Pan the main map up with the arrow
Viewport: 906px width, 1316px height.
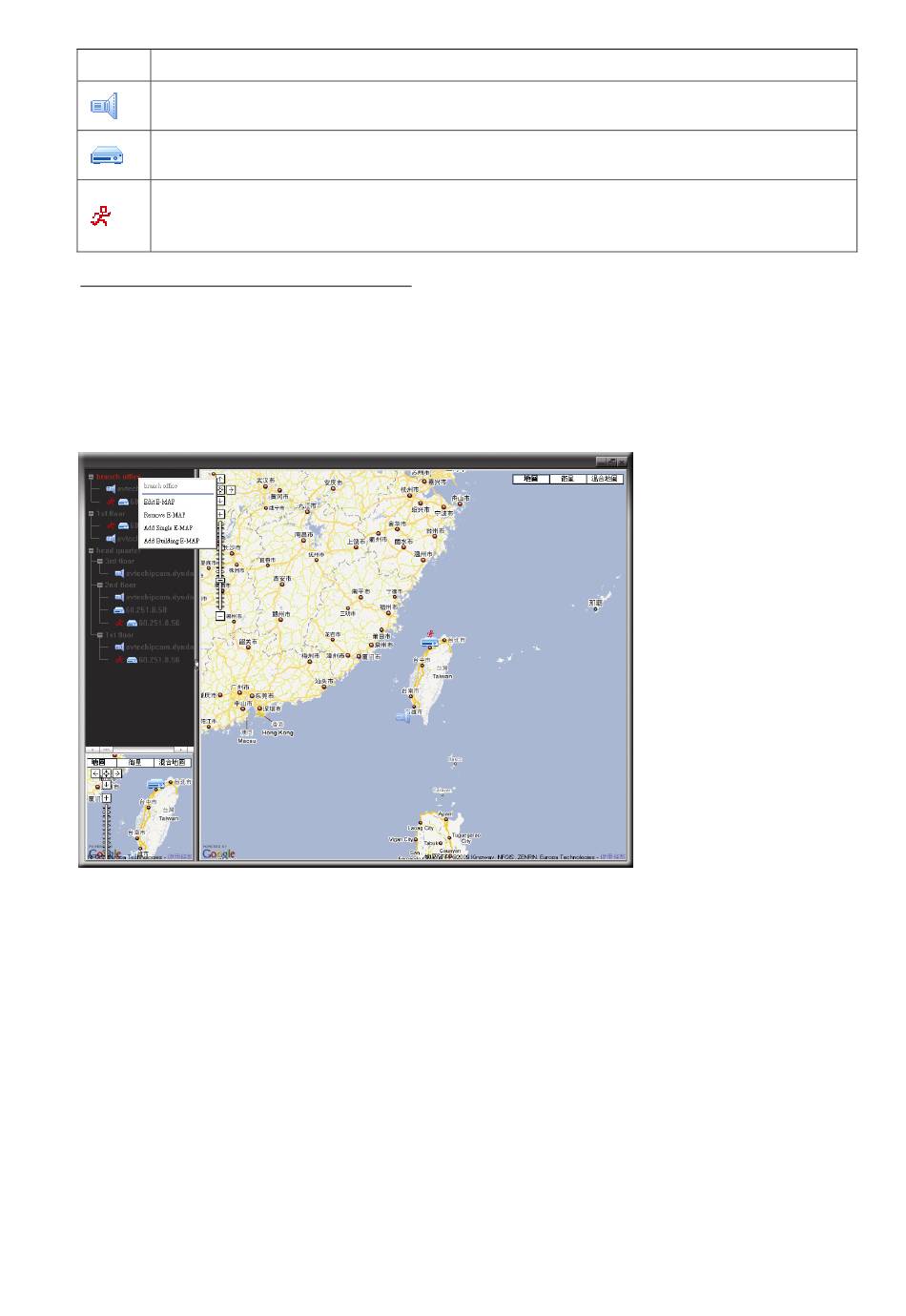(x=220, y=479)
